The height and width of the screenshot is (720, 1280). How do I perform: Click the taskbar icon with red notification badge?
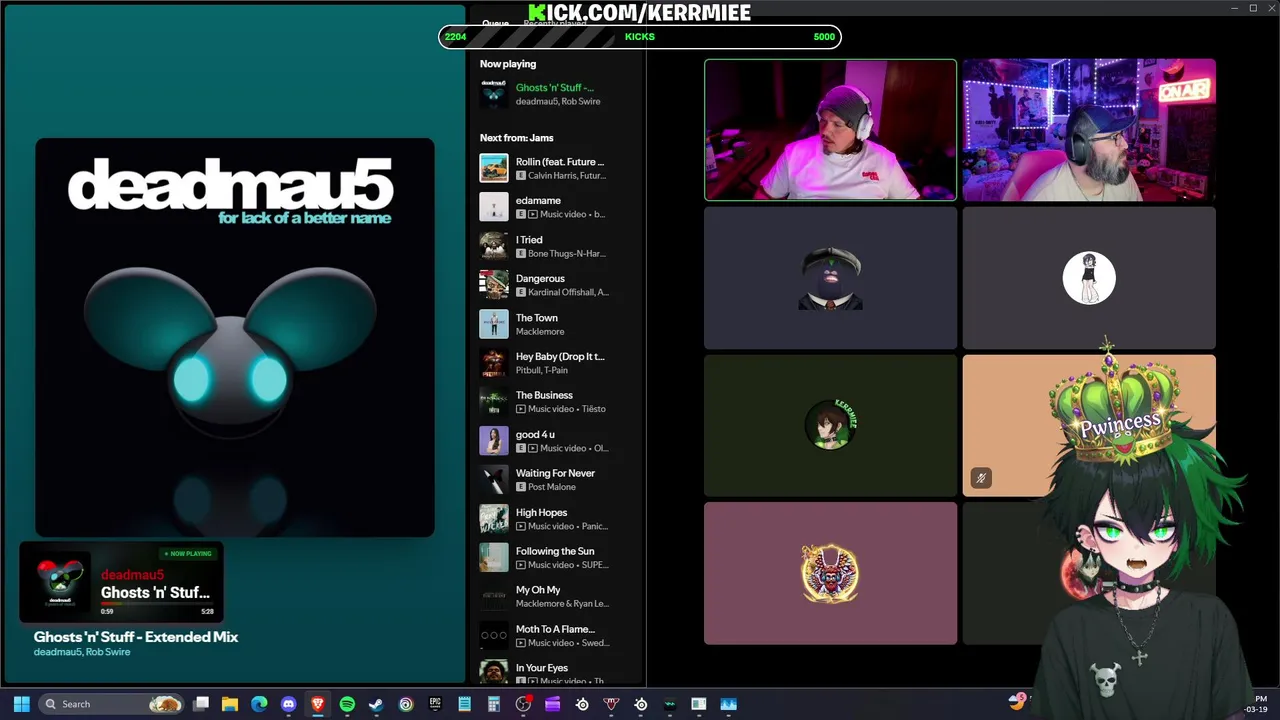(x=523, y=704)
